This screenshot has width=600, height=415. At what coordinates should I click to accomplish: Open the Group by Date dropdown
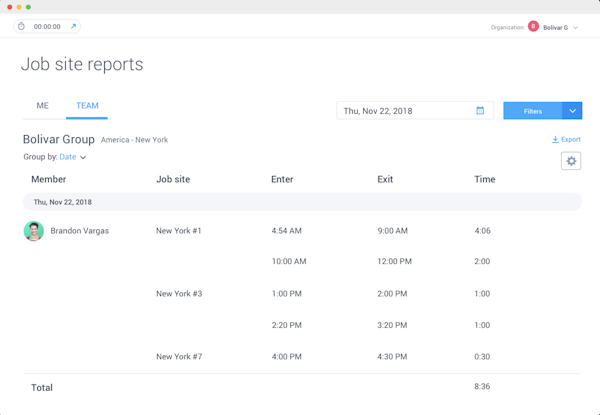point(73,157)
